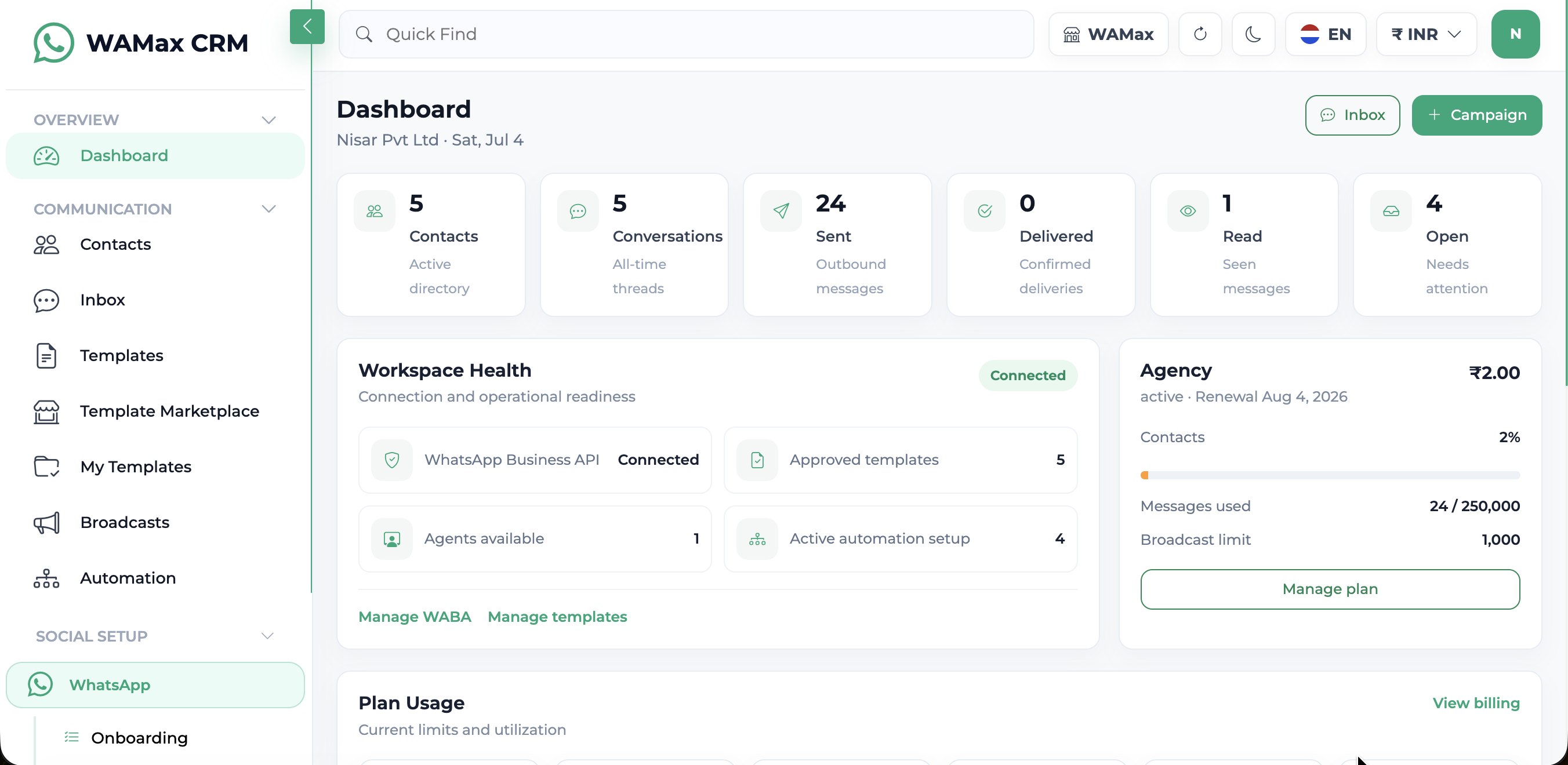Open Template Marketplace in the sidebar

[x=155, y=411]
